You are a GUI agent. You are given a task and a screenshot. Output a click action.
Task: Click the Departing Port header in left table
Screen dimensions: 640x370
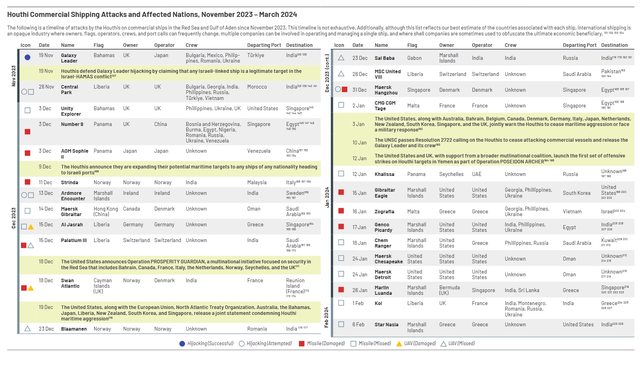pos(264,45)
